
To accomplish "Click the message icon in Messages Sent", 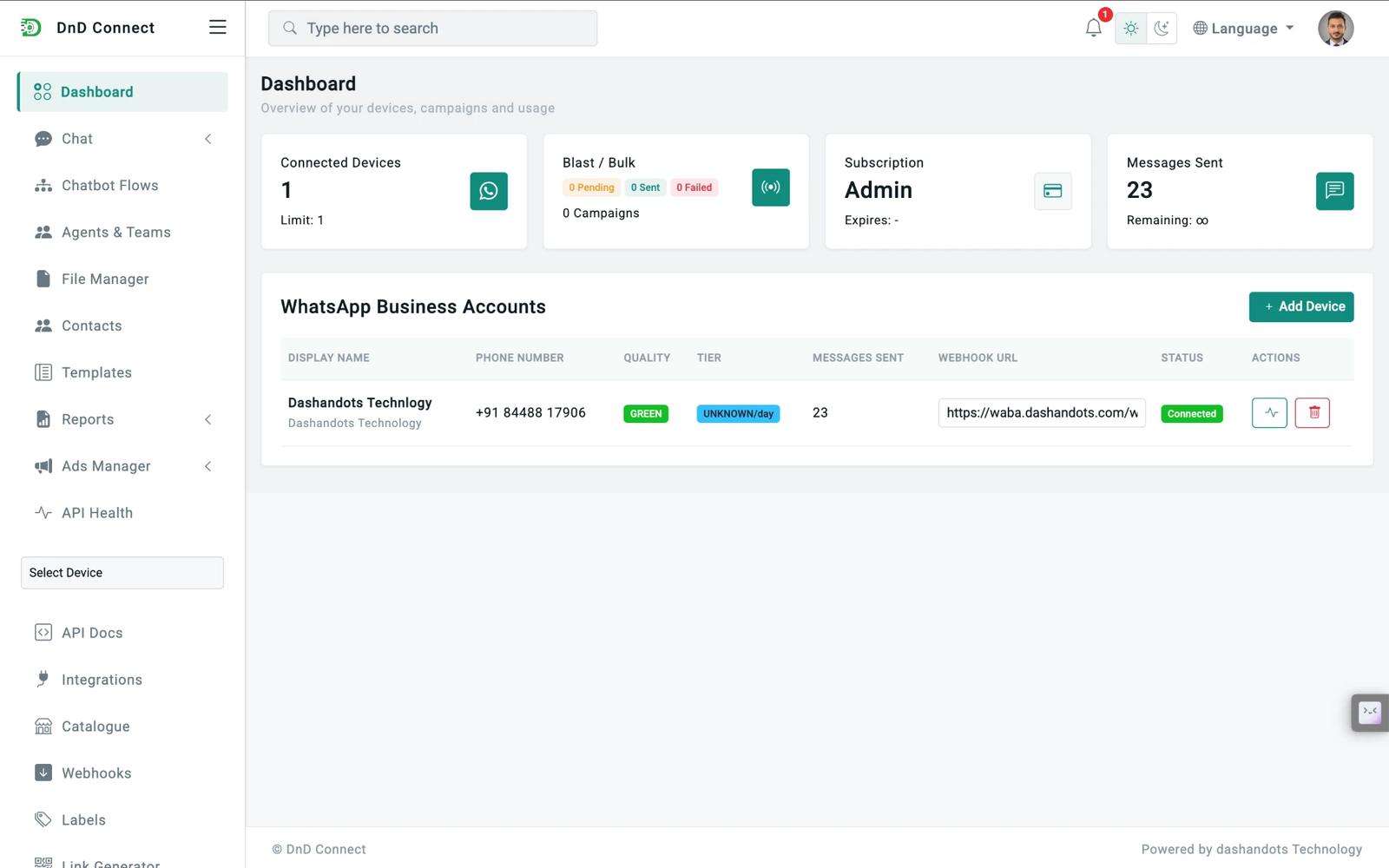I will coord(1335,191).
